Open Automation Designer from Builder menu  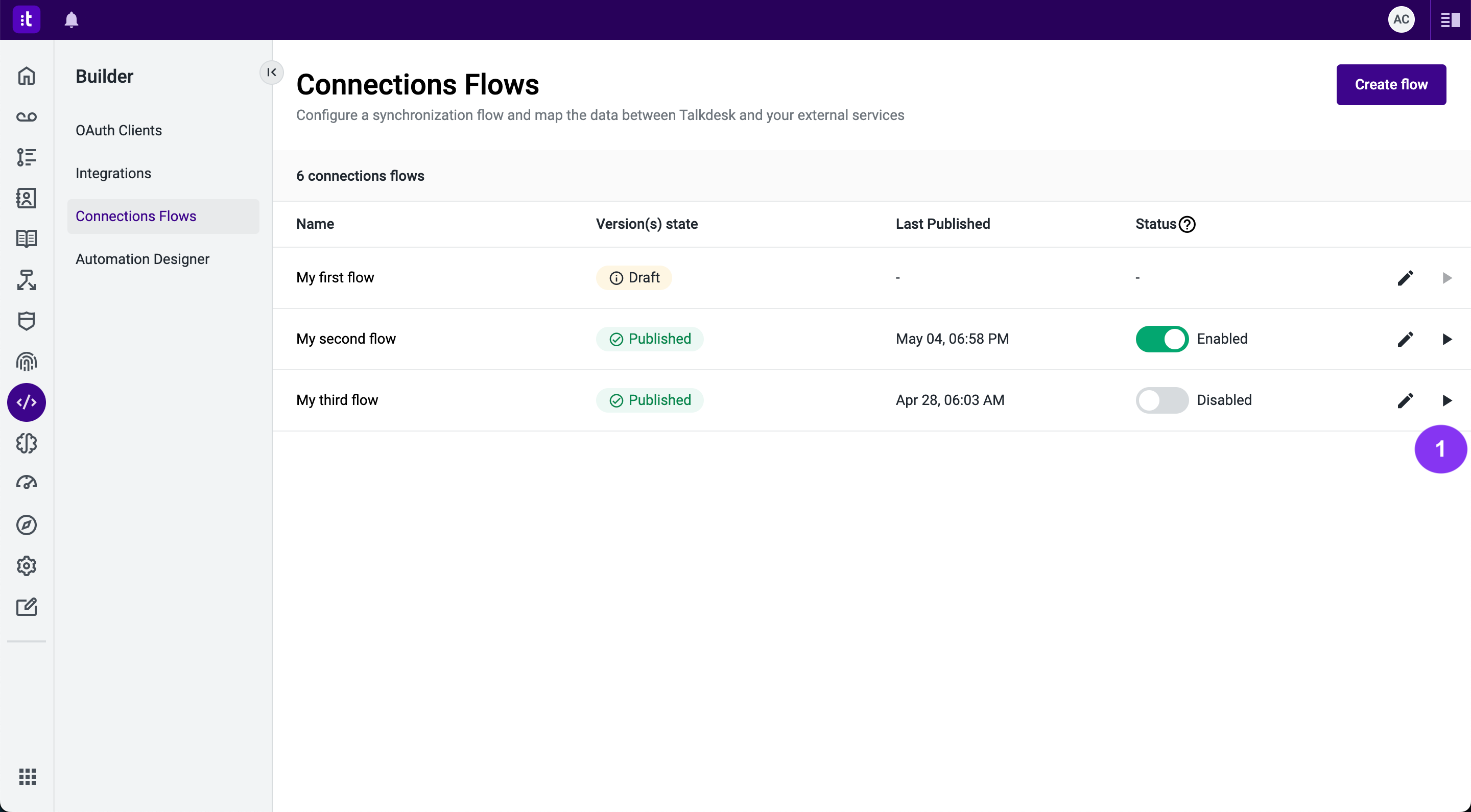[142, 258]
